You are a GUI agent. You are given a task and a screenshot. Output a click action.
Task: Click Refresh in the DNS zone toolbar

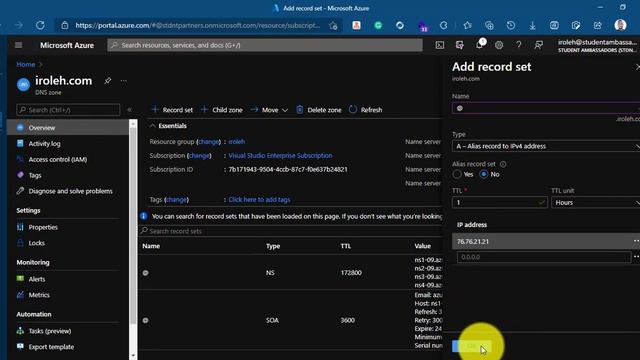(x=366, y=110)
